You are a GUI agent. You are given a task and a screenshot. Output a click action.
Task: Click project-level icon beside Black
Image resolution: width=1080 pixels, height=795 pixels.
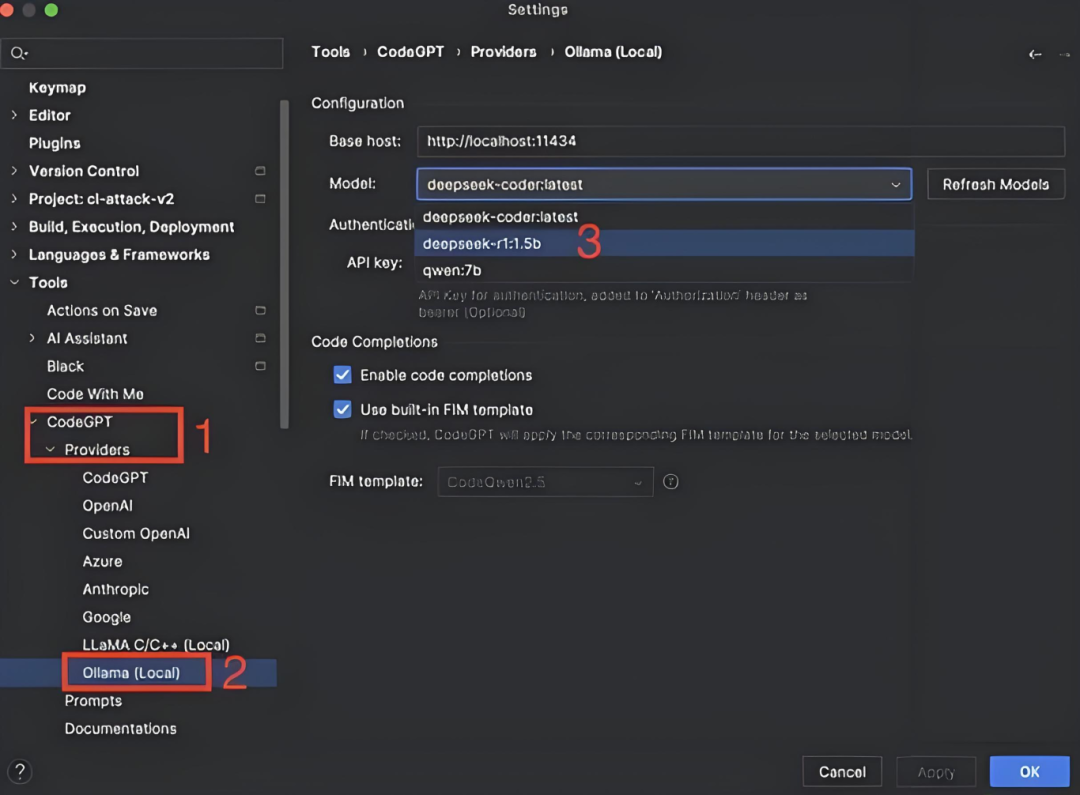260,366
